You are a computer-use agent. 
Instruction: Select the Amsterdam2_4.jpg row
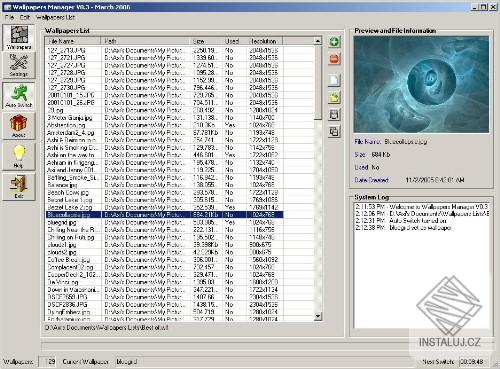coord(164,133)
